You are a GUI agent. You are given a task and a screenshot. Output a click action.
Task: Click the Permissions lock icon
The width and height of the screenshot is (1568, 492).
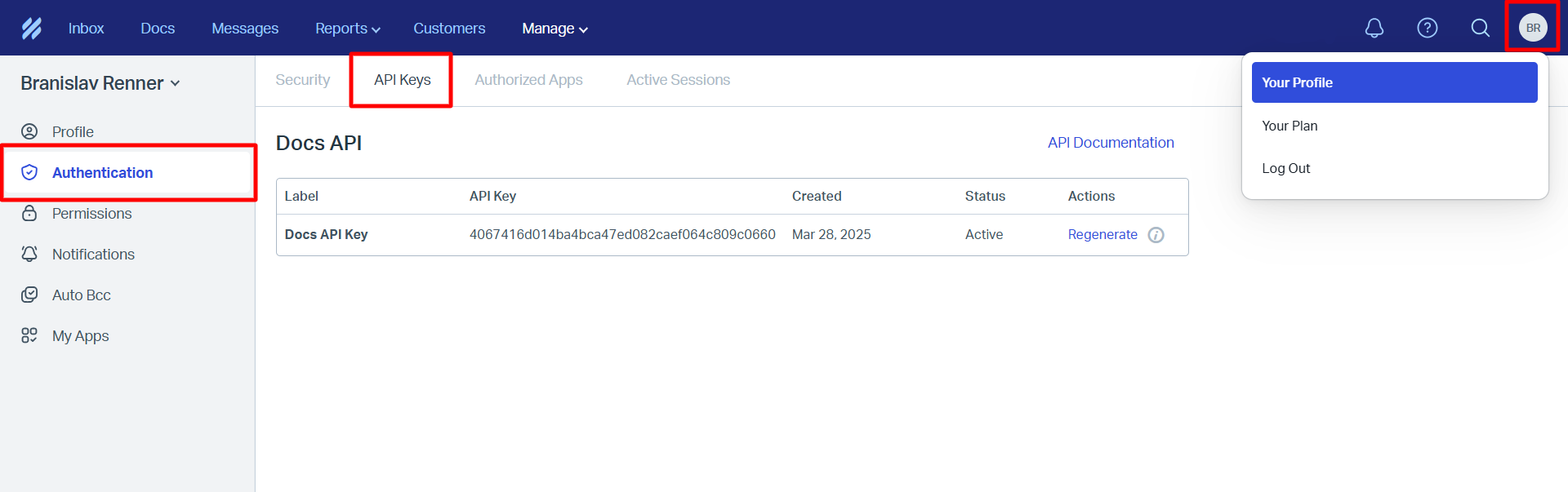click(29, 214)
